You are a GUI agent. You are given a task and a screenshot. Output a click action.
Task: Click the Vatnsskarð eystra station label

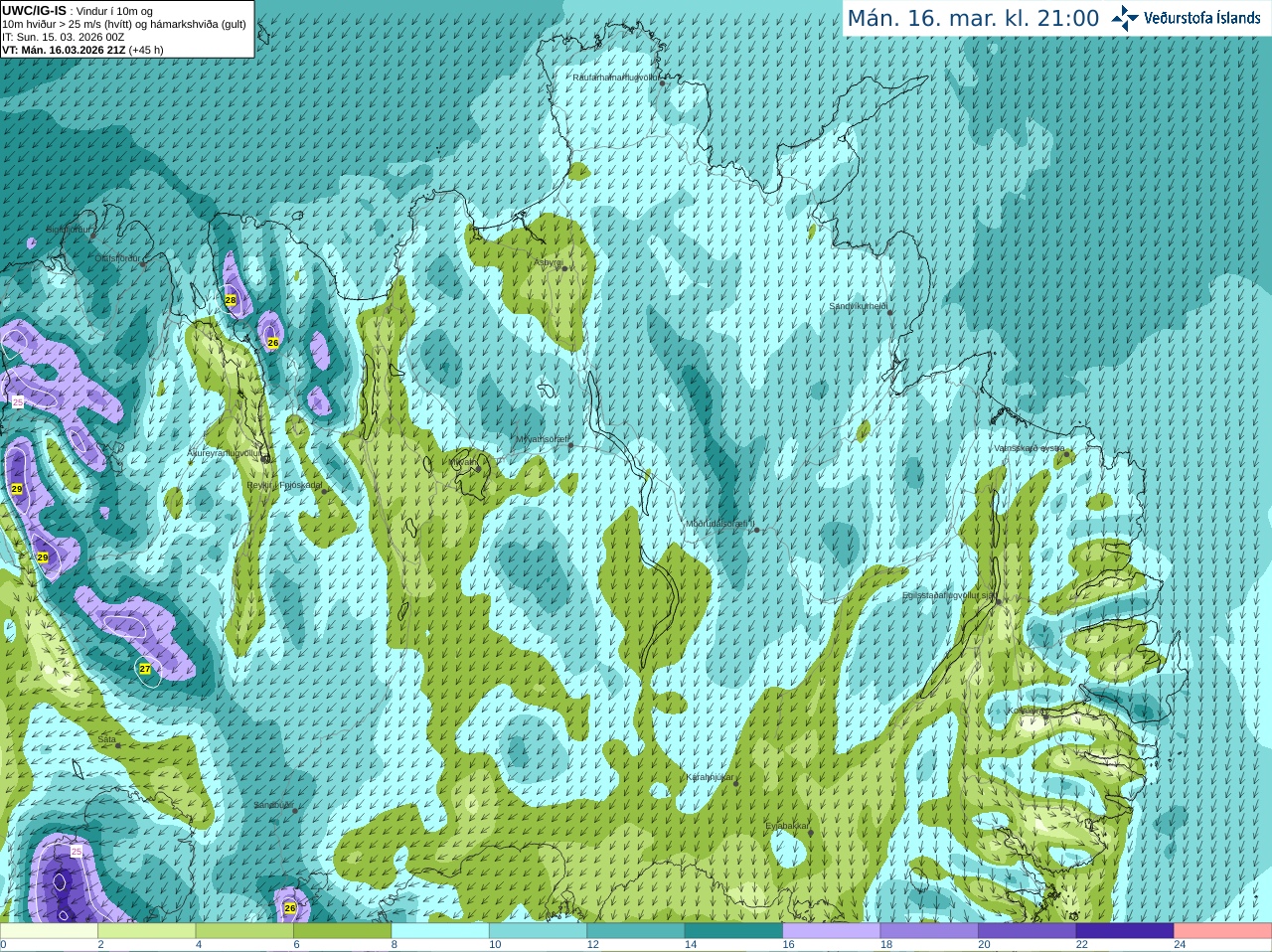[1030, 448]
